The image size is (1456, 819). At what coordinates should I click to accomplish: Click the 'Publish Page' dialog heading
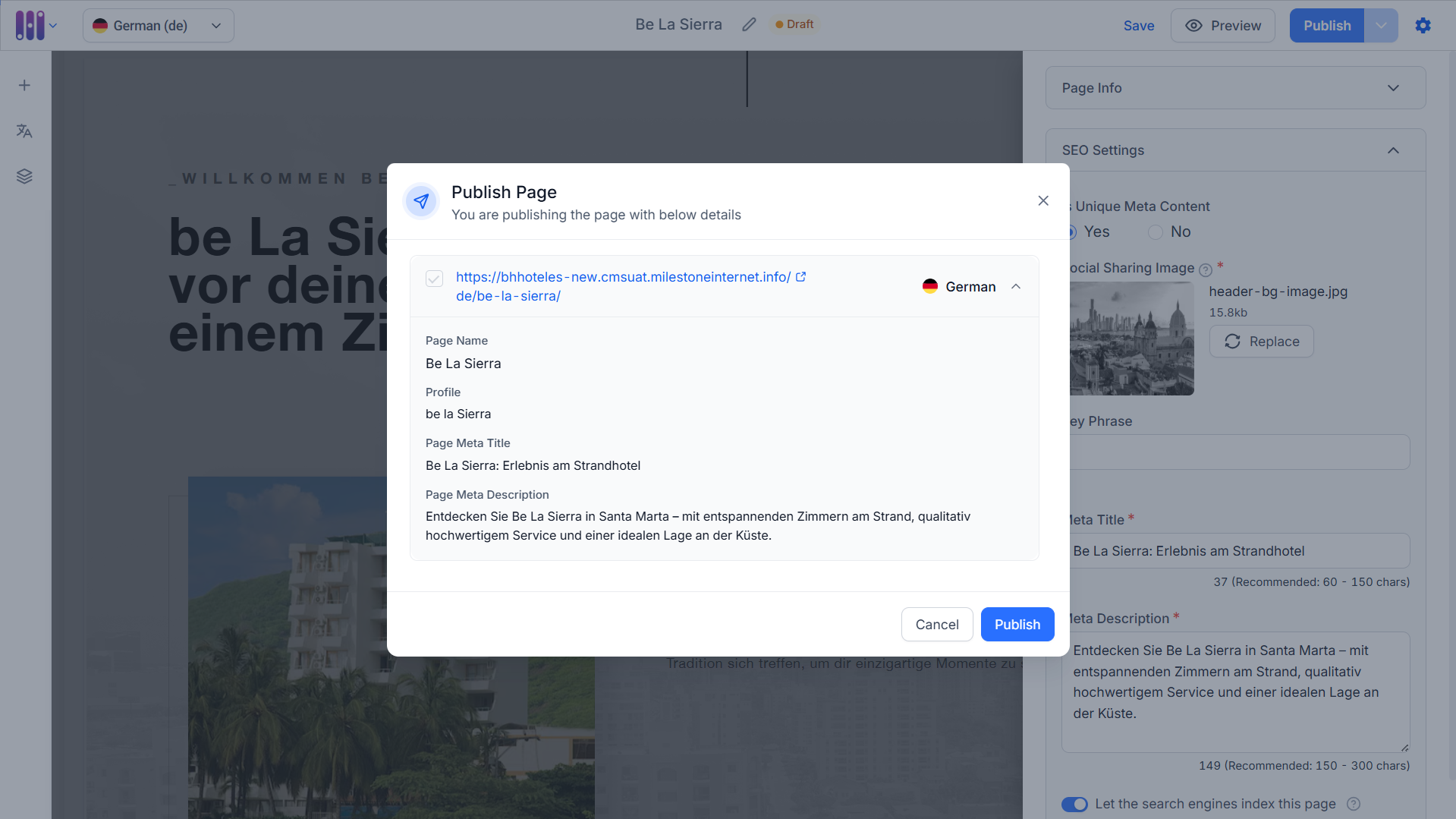coord(504,192)
